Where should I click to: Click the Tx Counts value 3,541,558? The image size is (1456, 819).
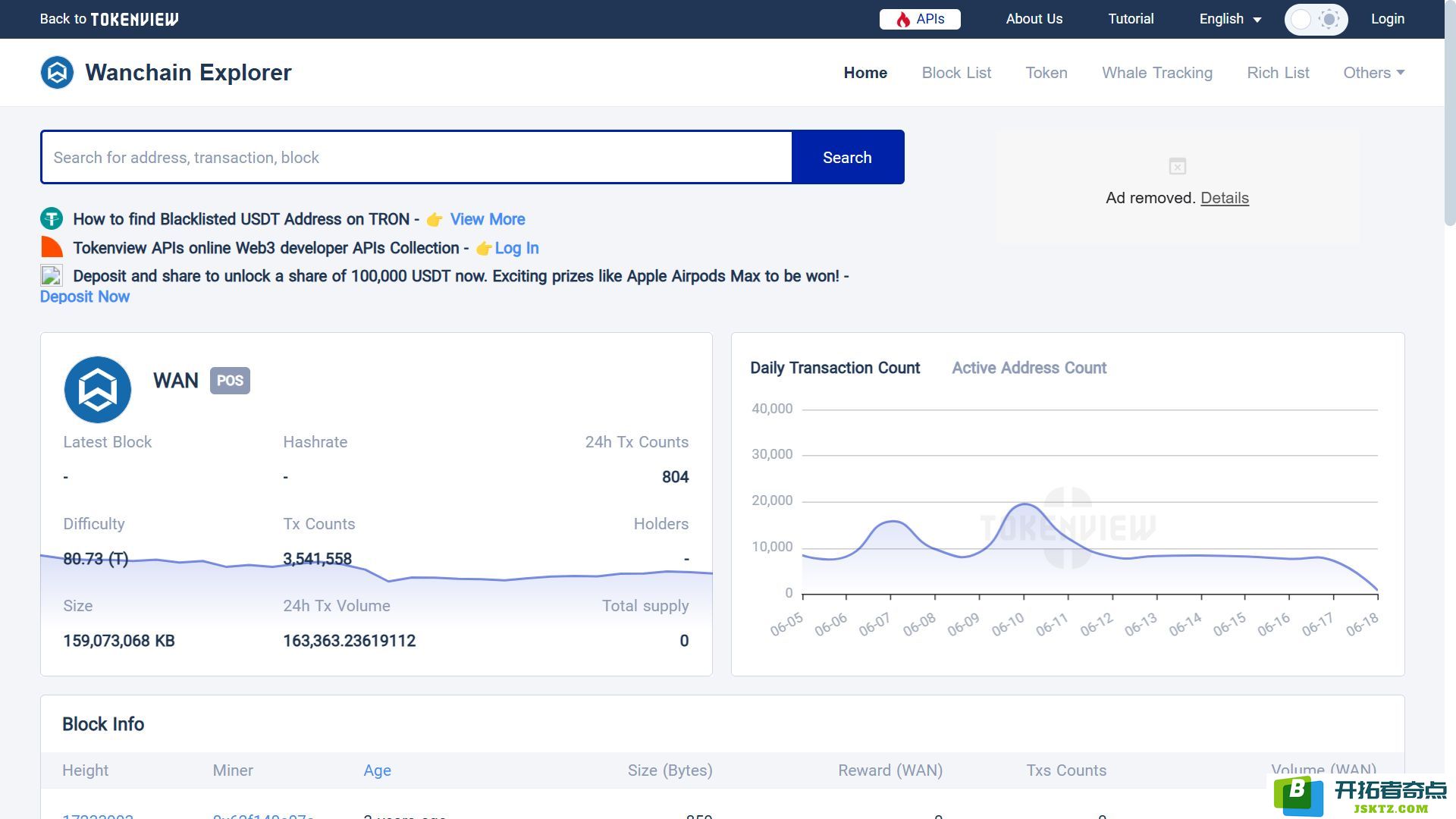pos(317,559)
